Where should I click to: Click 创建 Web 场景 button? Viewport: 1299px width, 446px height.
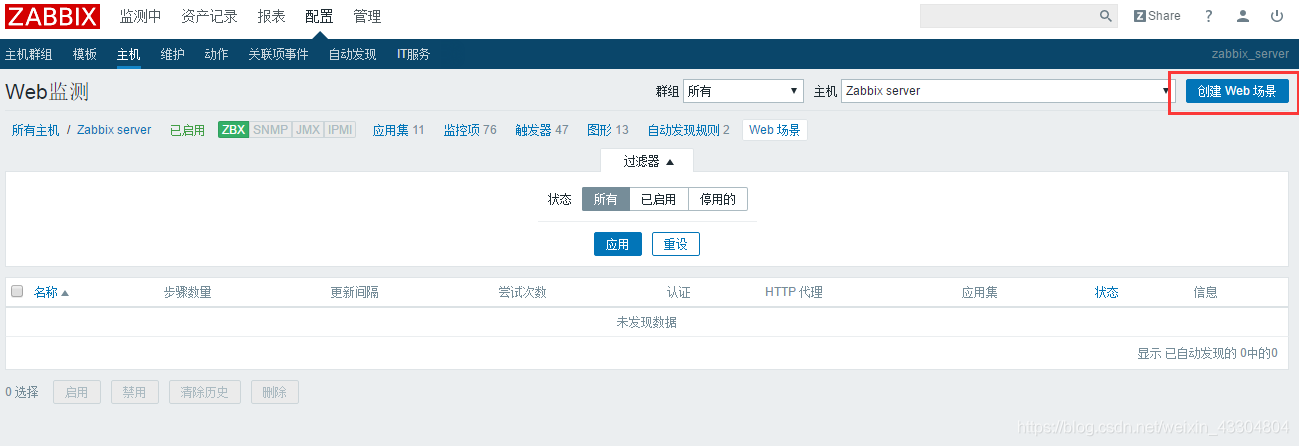pyautogui.click(x=1237, y=91)
